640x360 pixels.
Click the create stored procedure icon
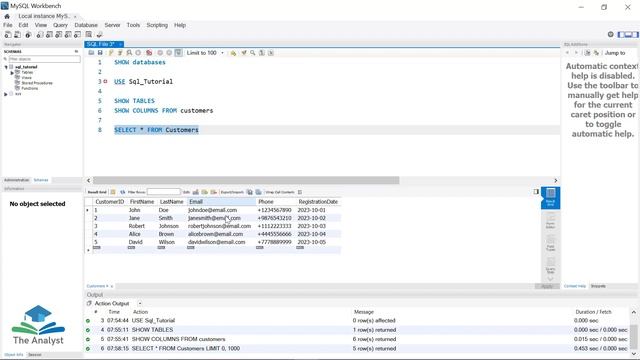(x=68, y=35)
